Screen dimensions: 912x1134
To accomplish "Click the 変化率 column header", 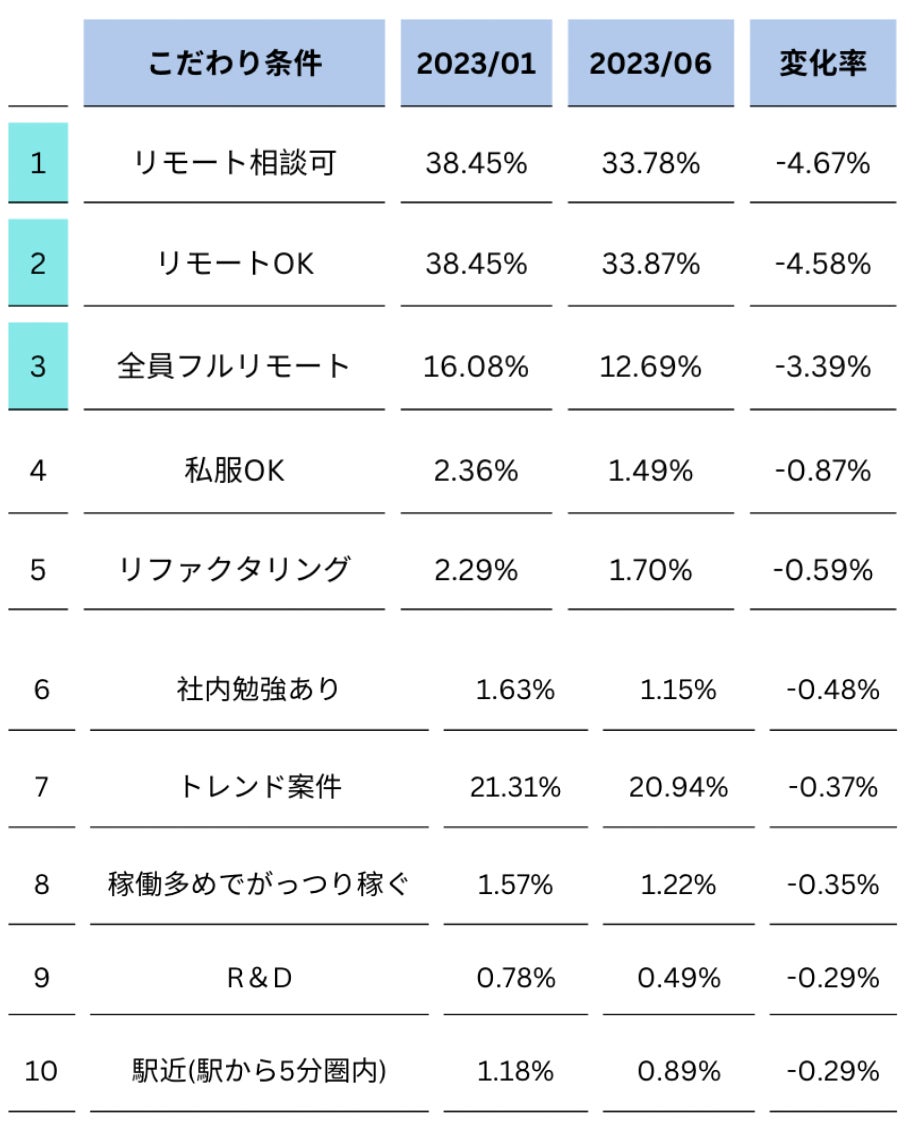I will (822, 63).
